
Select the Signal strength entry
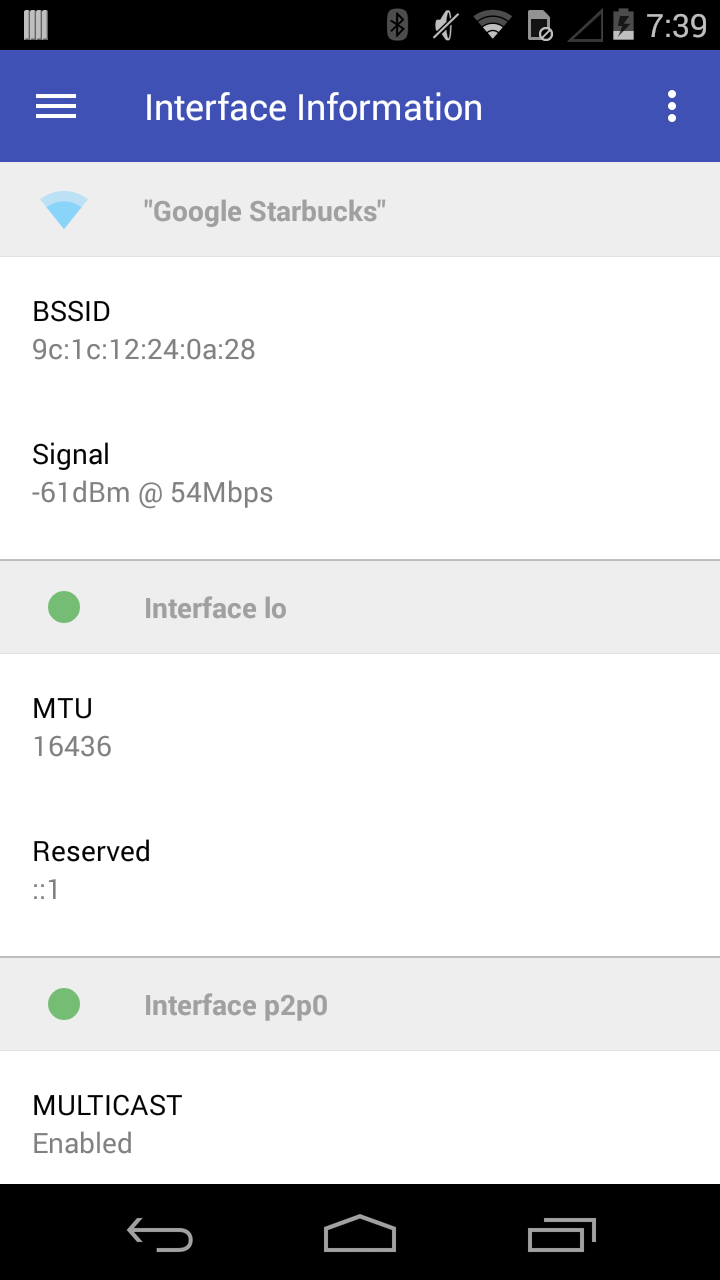360,473
